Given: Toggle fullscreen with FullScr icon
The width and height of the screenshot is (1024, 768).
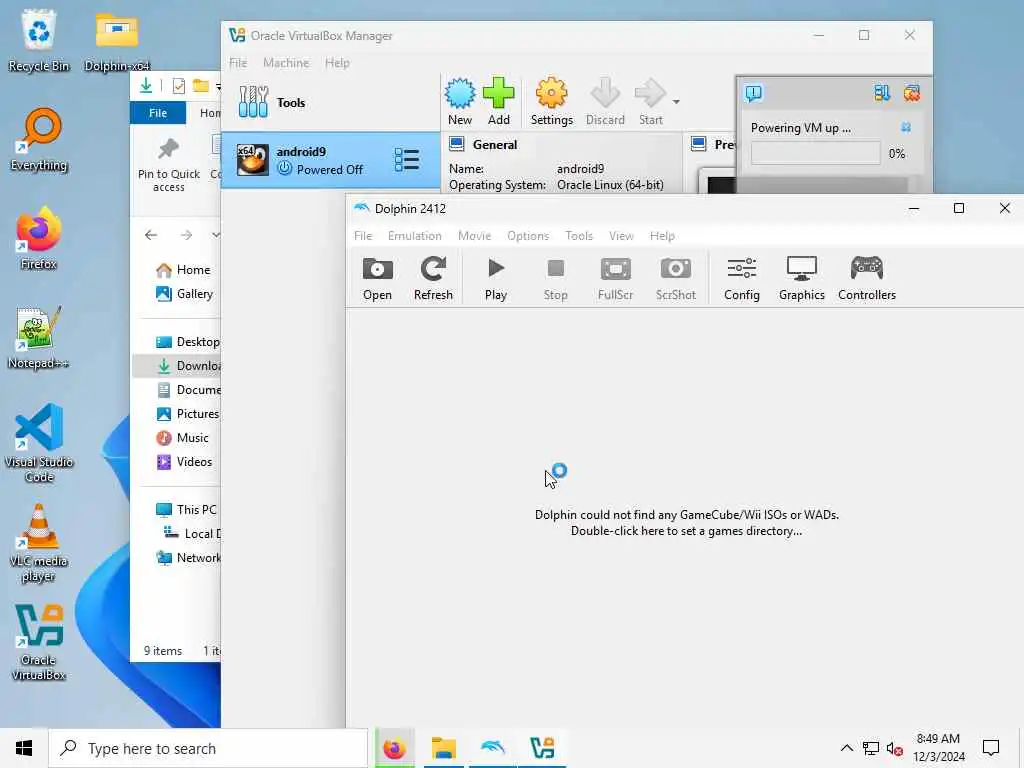Looking at the screenshot, I should (x=615, y=279).
